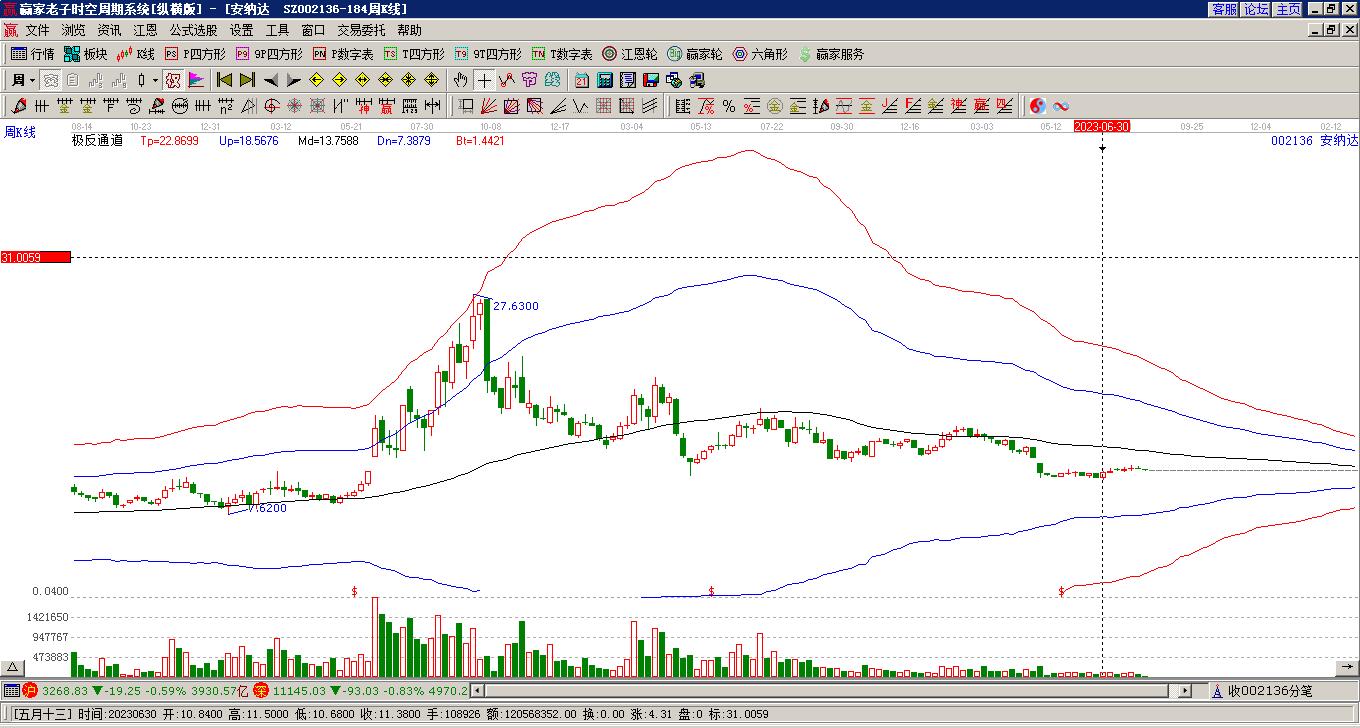Open the T数字表 tool
Screen dimensions: 1360x728
click(x=562, y=54)
